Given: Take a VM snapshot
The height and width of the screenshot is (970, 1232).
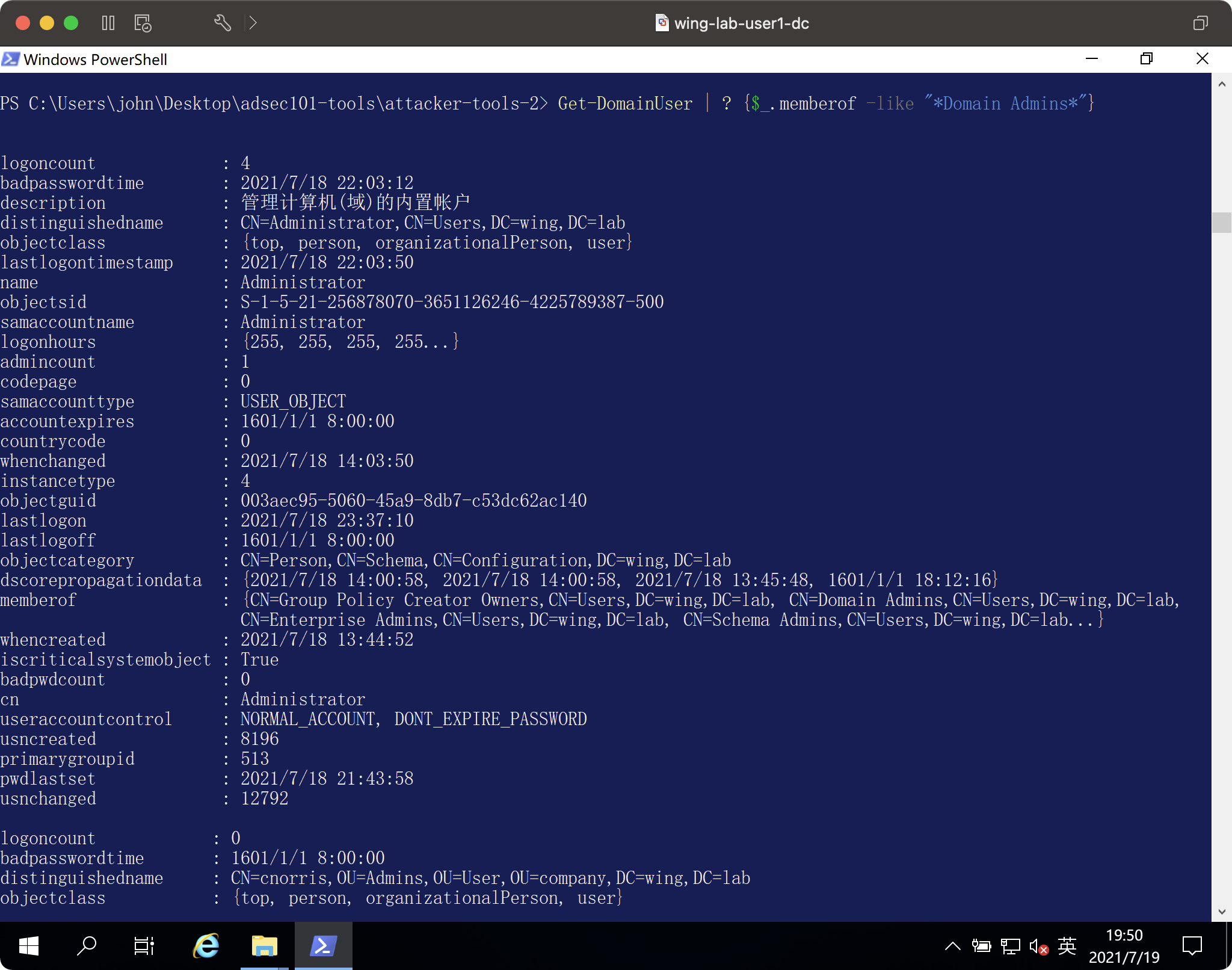Looking at the screenshot, I should 143,23.
